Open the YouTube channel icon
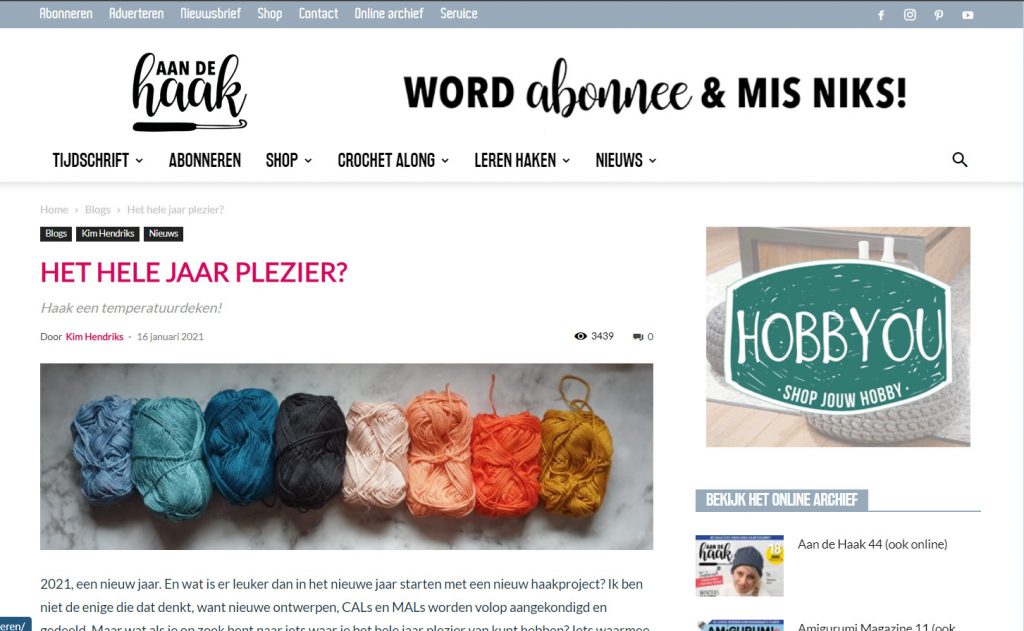The width and height of the screenshot is (1024, 631). (x=968, y=14)
